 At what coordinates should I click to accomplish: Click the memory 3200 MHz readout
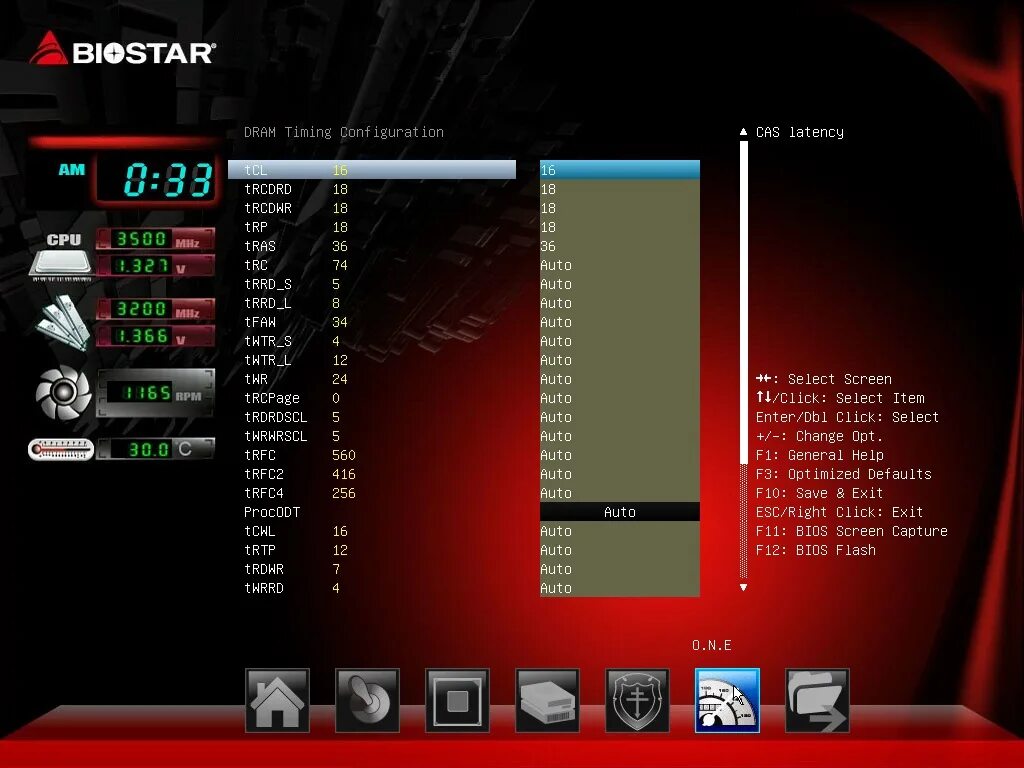coord(155,309)
